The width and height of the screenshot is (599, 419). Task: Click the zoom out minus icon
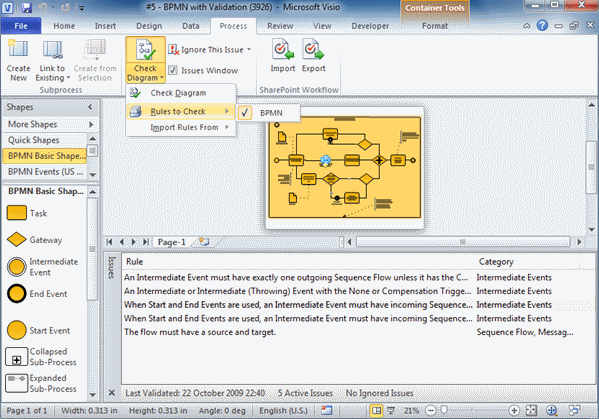coord(431,411)
